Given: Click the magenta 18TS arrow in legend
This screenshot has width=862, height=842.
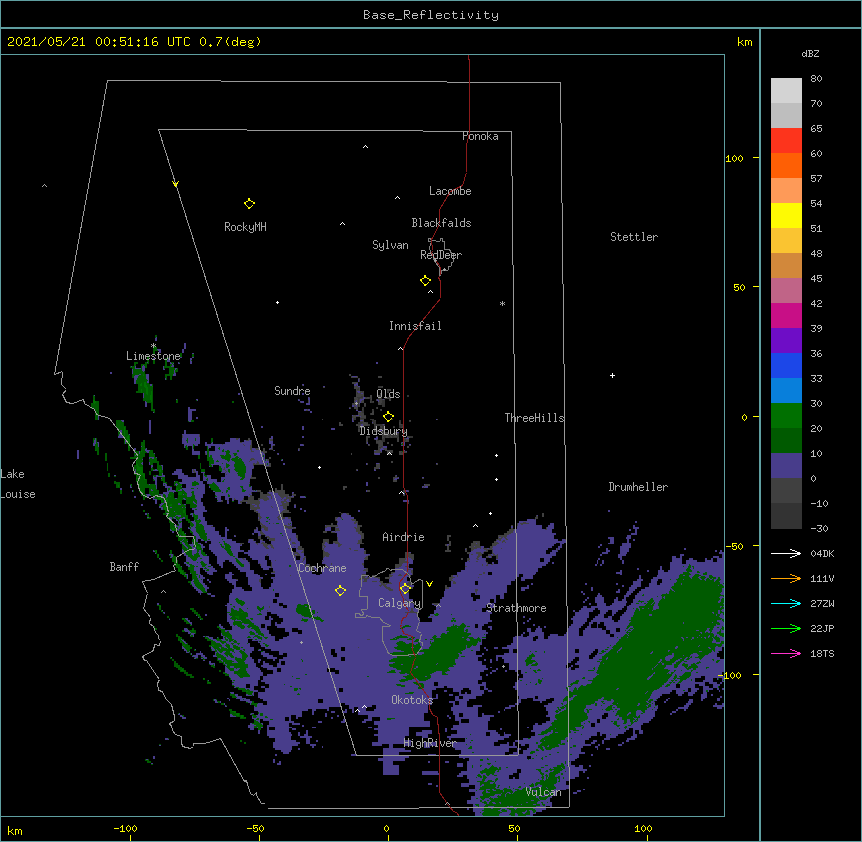Looking at the screenshot, I should [786, 653].
